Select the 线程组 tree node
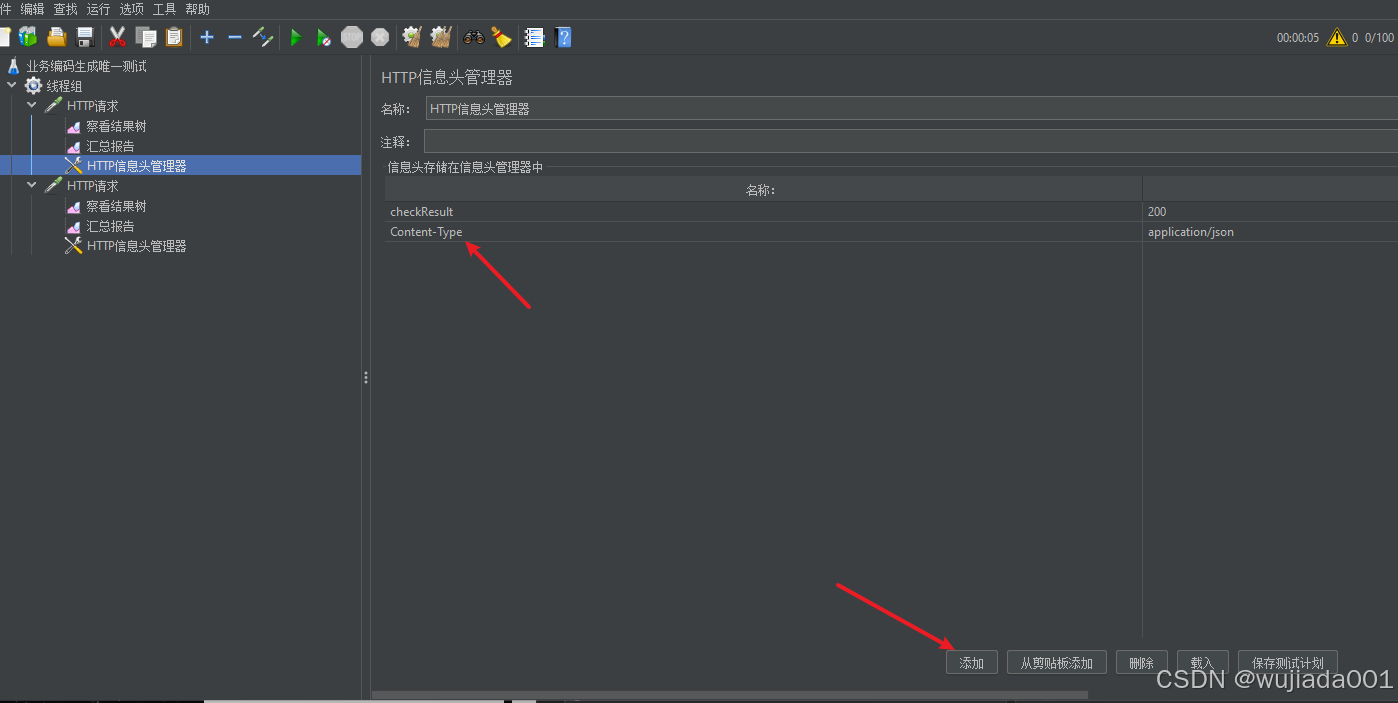Image resolution: width=1398 pixels, height=703 pixels. tap(64, 86)
